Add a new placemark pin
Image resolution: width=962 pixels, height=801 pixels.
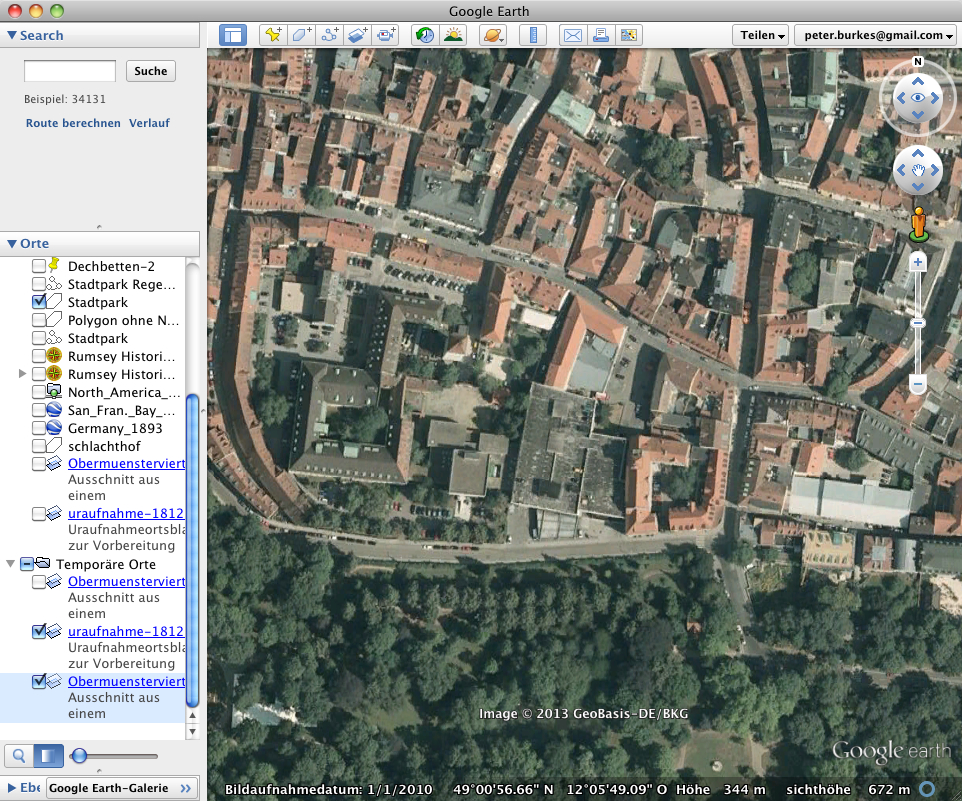pos(273,35)
